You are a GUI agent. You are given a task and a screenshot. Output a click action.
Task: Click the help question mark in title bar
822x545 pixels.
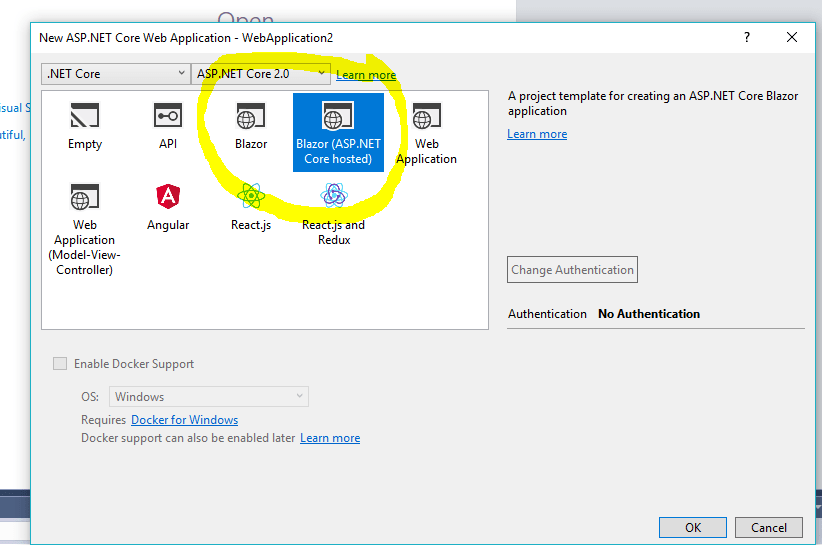click(x=746, y=37)
